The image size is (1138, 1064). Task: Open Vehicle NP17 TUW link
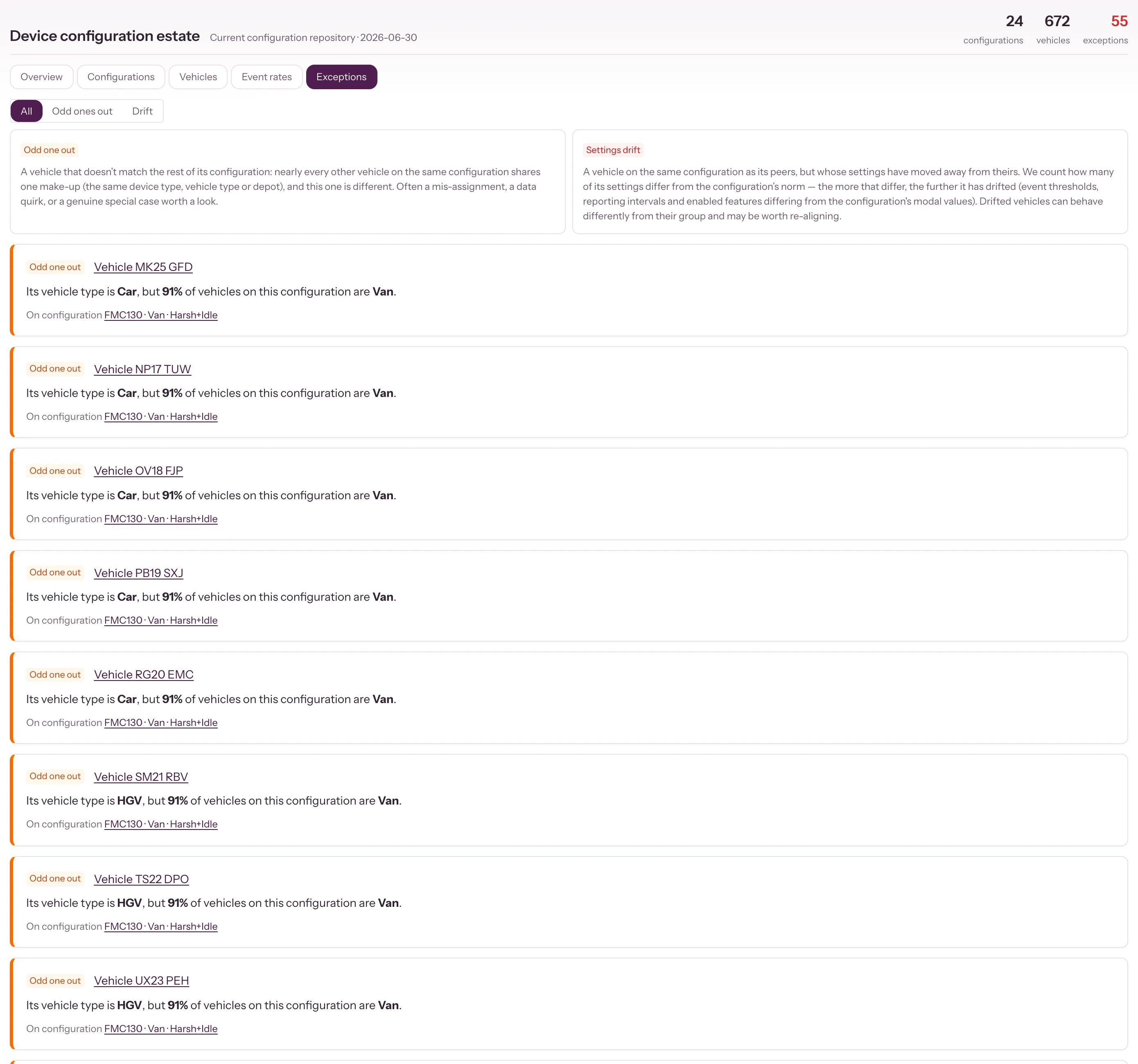pyautogui.click(x=142, y=369)
